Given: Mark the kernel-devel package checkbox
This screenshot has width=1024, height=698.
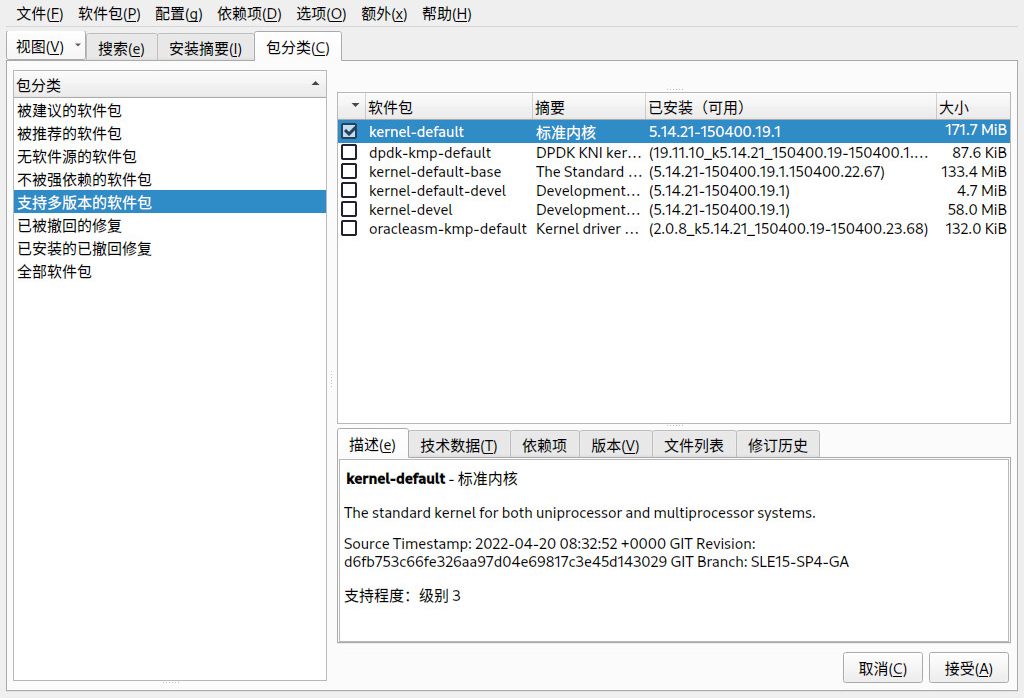Looking at the screenshot, I should click(349, 209).
